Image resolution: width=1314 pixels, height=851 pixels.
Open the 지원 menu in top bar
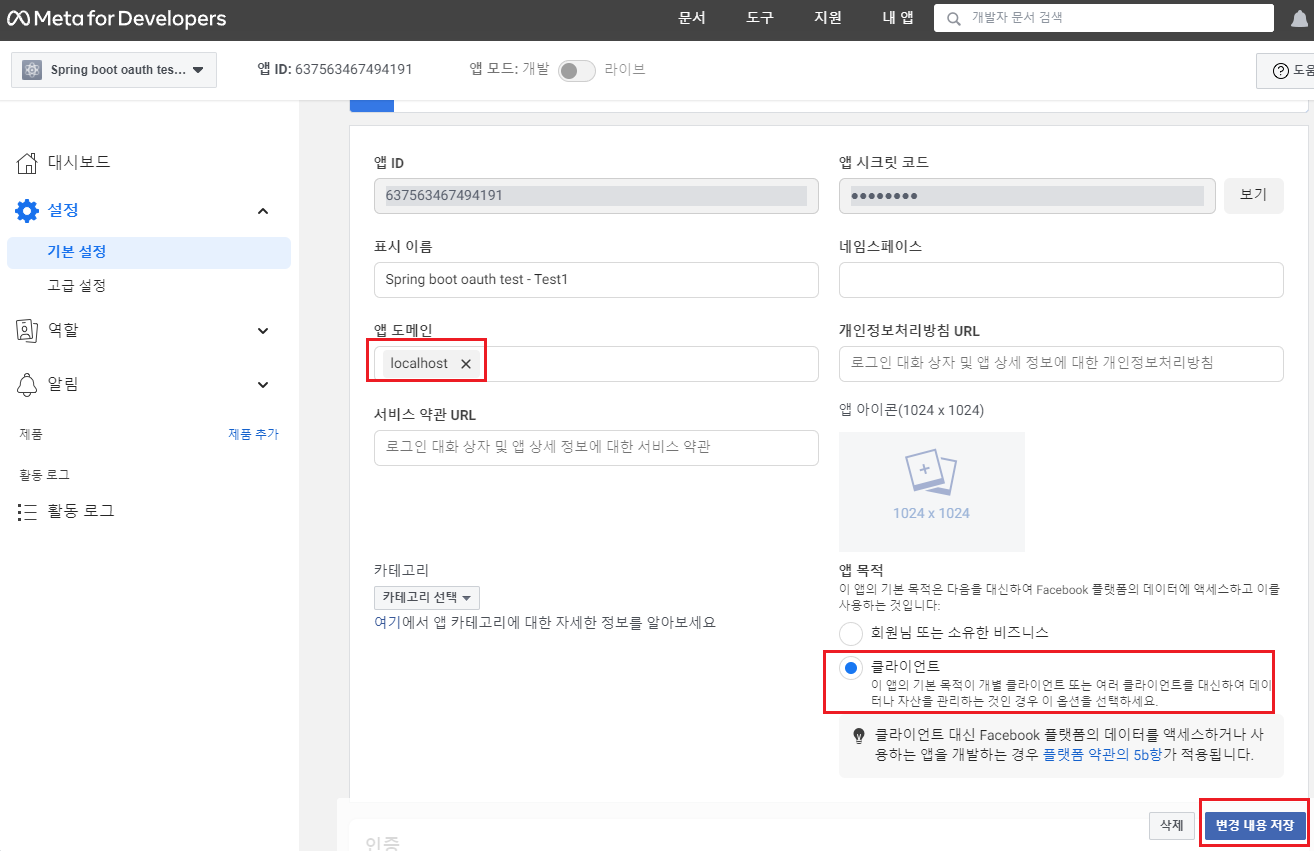coord(828,18)
